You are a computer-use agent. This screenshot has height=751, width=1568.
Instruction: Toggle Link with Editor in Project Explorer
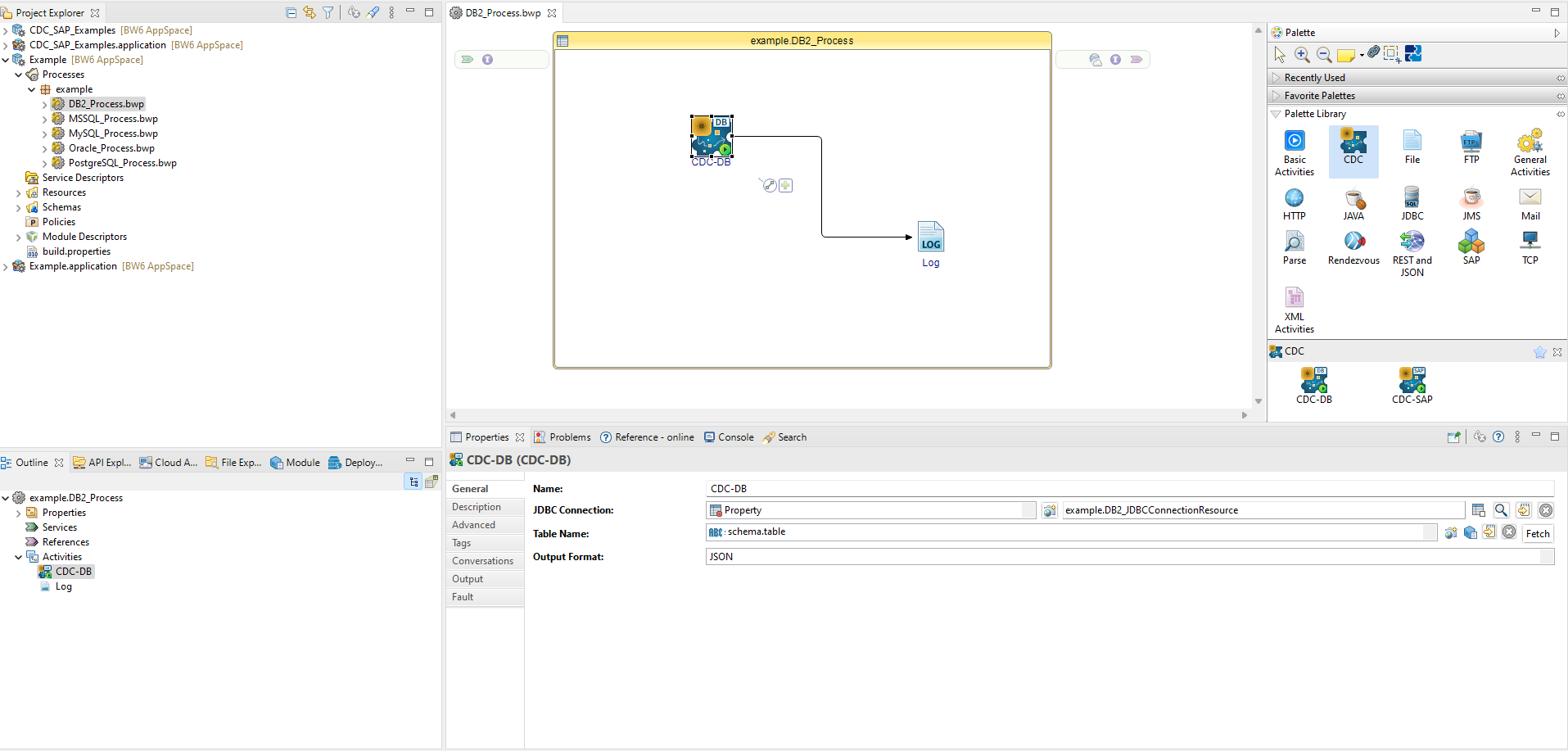[310, 12]
